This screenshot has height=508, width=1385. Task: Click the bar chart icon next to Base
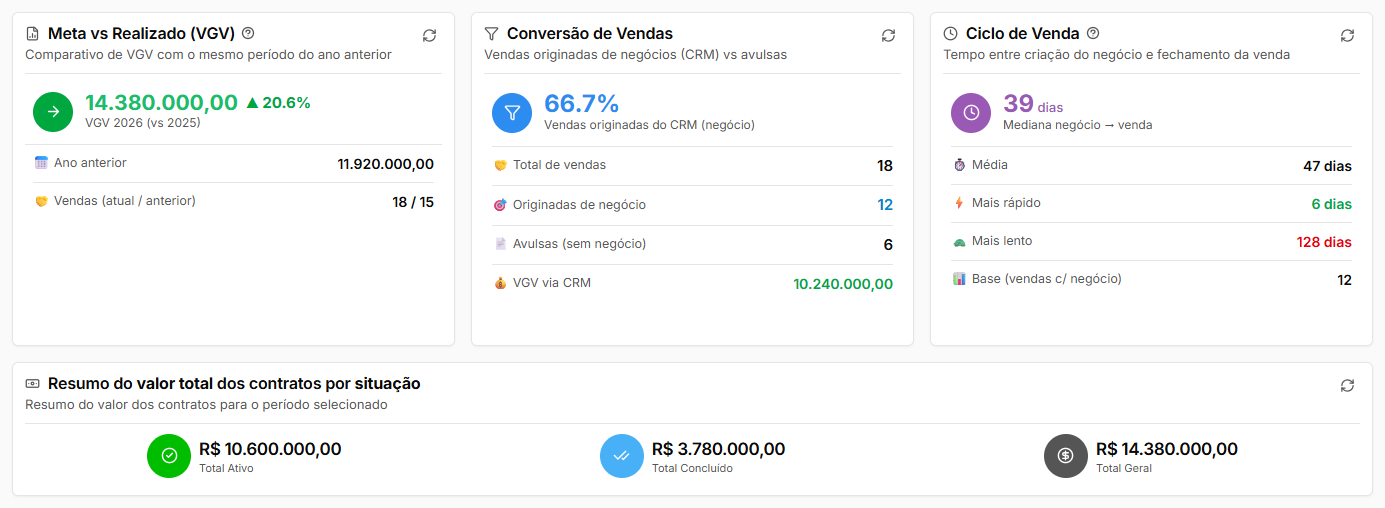point(959,279)
